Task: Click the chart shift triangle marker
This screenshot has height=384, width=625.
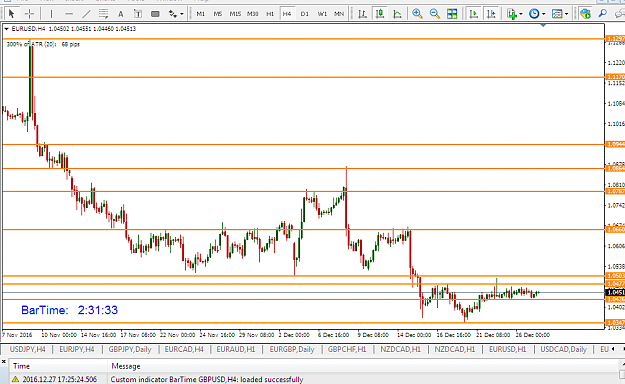Action: (x=543, y=26)
